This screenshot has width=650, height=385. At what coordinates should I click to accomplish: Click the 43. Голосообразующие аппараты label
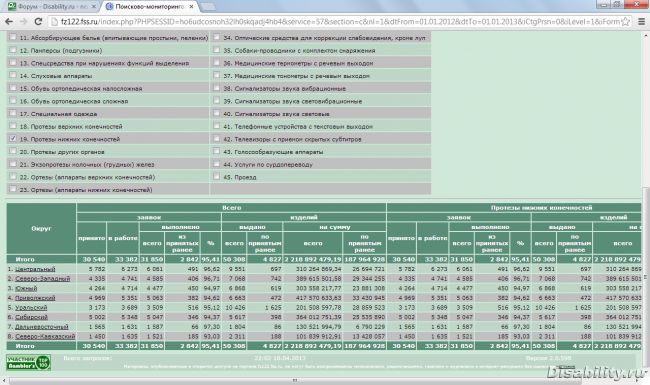273,152
